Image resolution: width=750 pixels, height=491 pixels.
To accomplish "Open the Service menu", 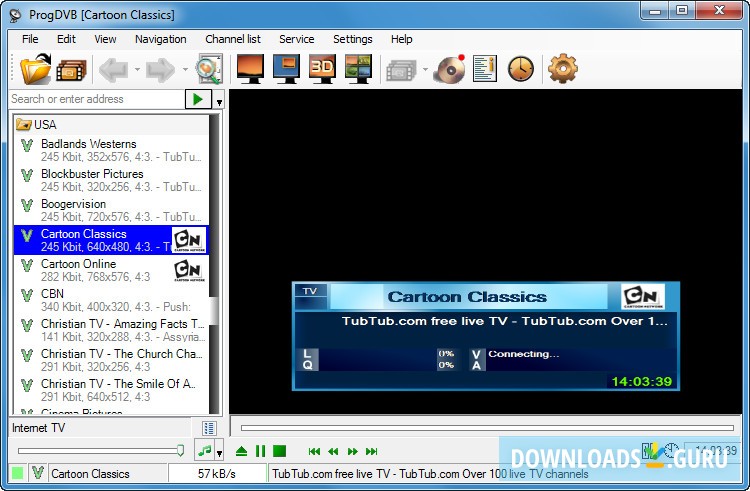I will click(296, 39).
